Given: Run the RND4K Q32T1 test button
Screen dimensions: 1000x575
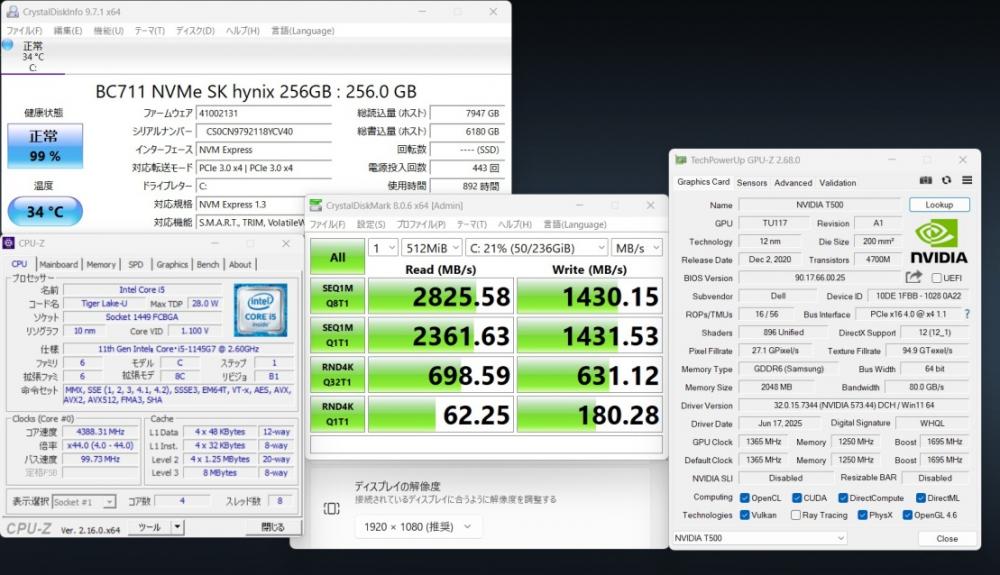Looking at the screenshot, I should (x=337, y=375).
